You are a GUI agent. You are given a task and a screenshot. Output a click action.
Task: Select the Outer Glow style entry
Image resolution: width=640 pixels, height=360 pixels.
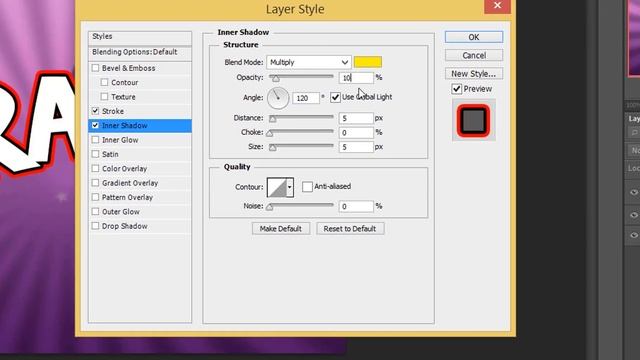[x=121, y=211]
